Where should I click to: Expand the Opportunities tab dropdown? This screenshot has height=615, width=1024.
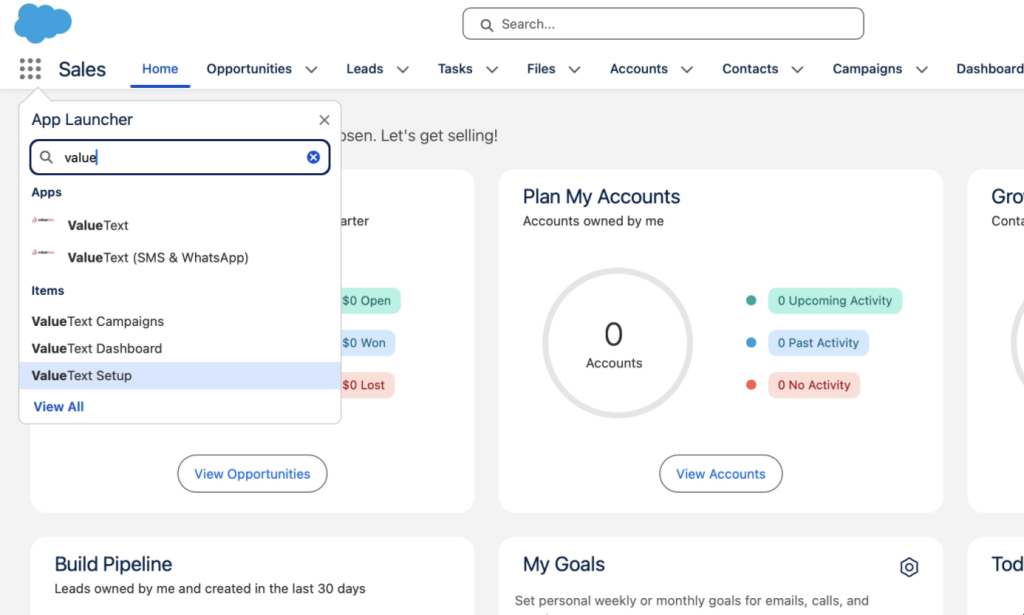click(311, 70)
